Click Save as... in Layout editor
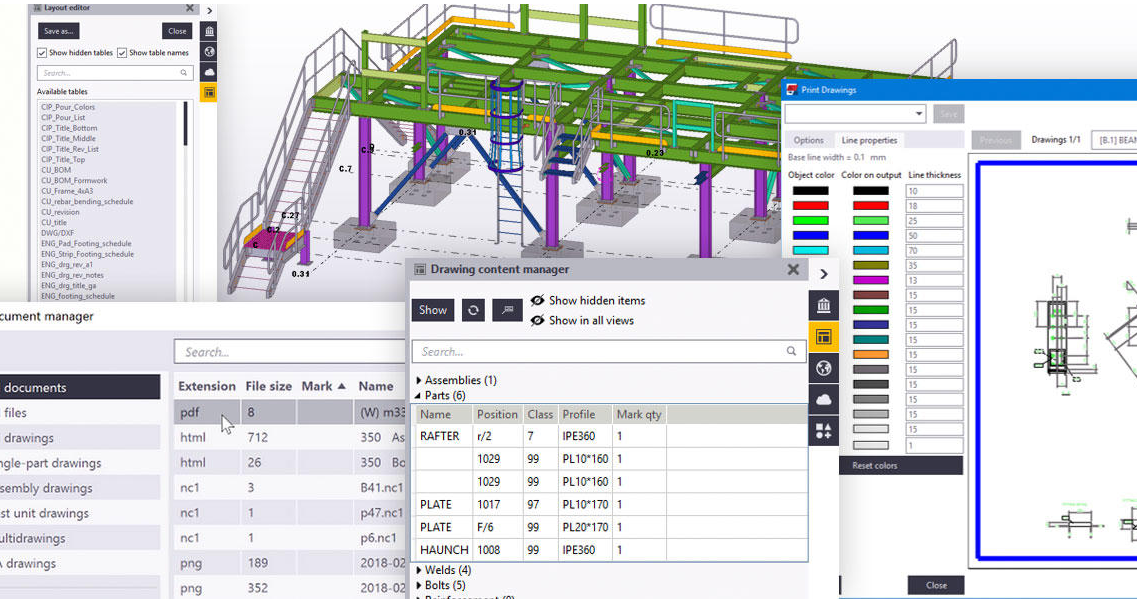1137x611 pixels. point(59,31)
